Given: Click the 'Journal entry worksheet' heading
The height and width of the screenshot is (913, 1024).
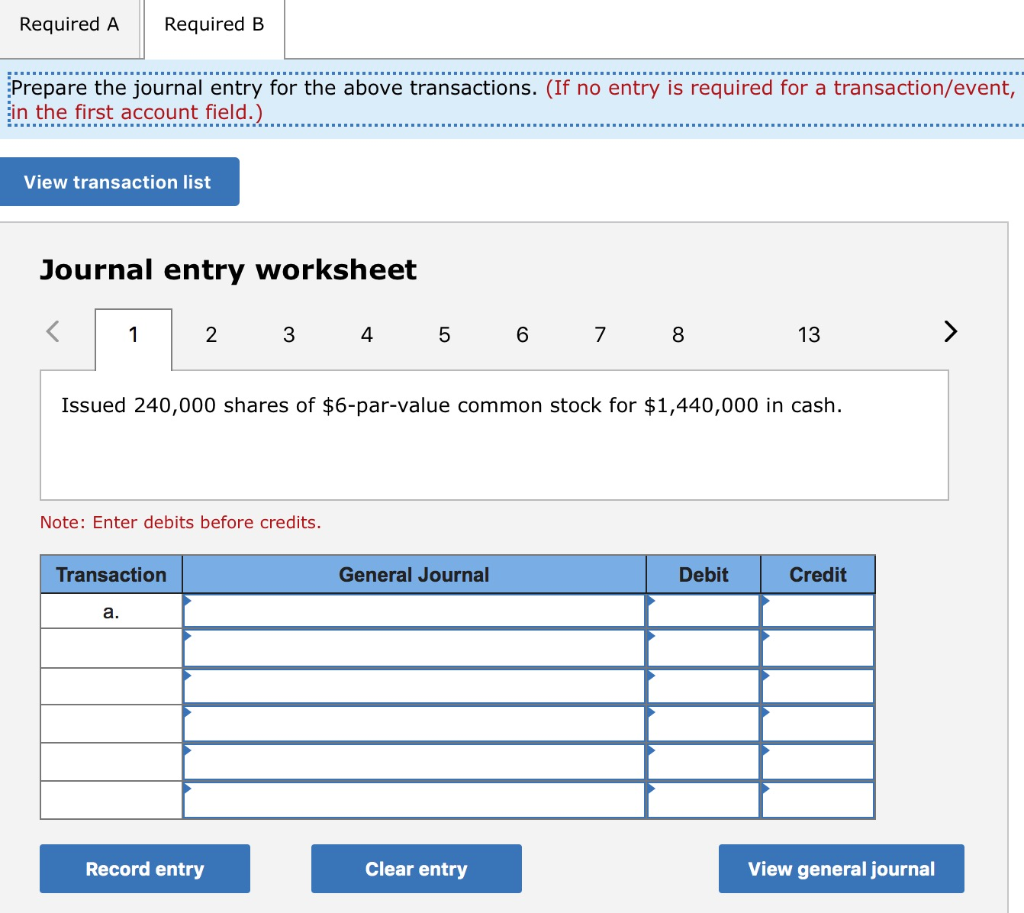Looking at the screenshot, I should click(228, 270).
